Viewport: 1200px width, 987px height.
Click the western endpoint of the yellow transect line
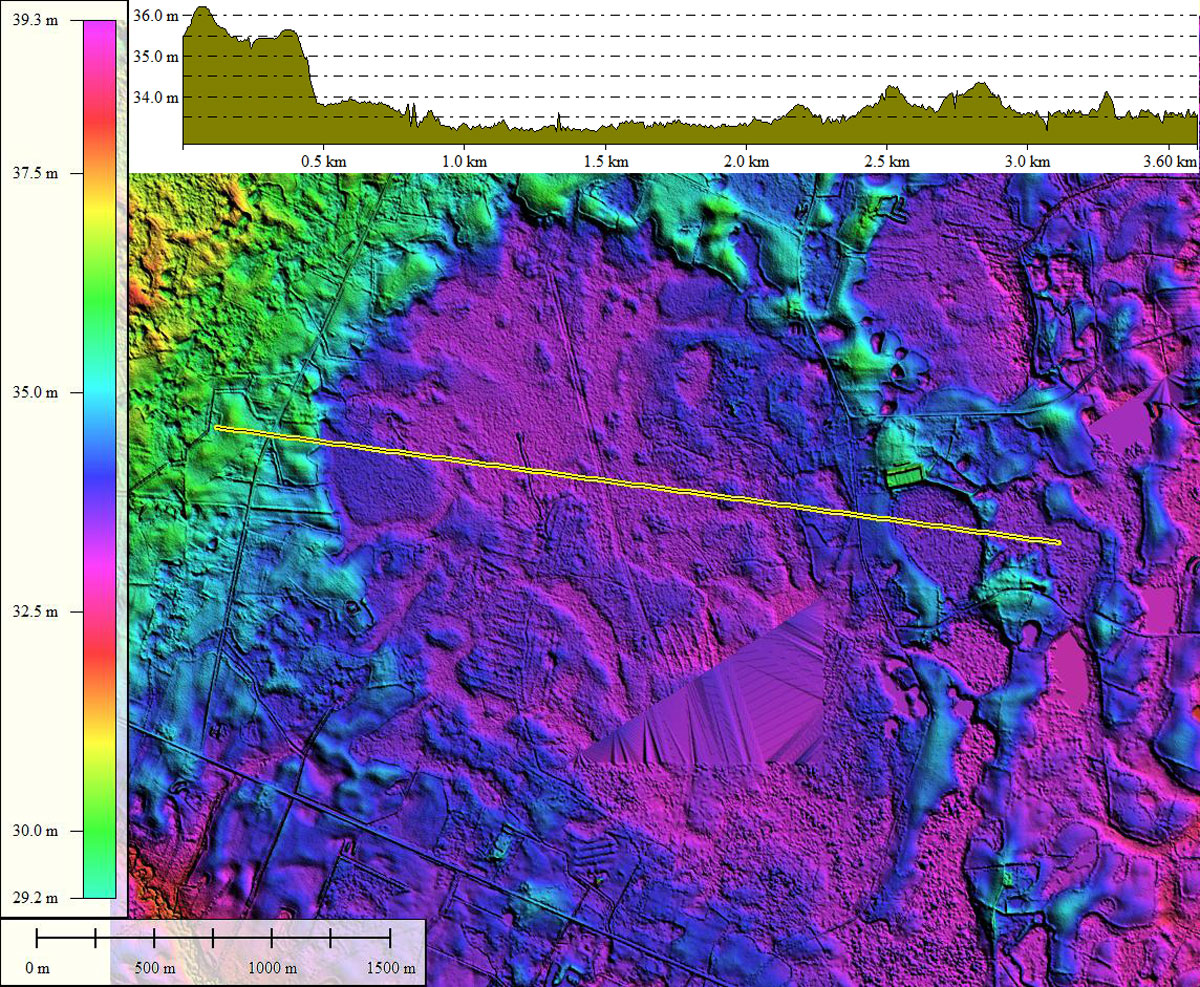coord(217,428)
